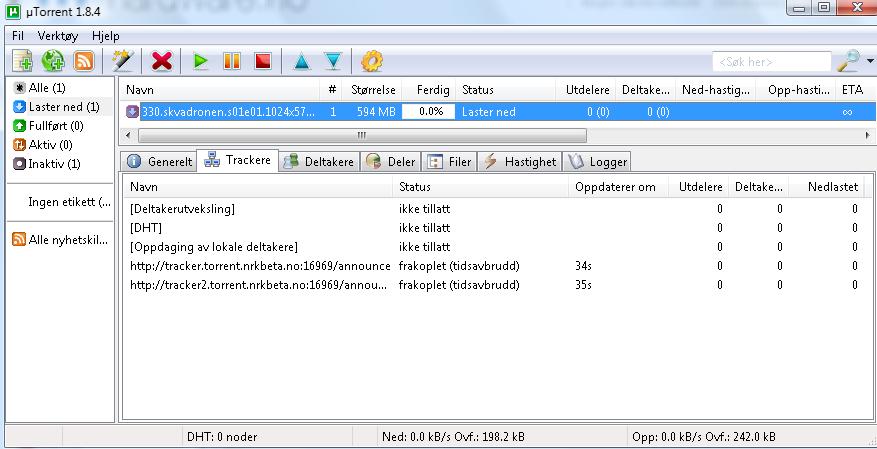Open the search engine dropdown arrow

pyautogui.click(x=870, y=61)
